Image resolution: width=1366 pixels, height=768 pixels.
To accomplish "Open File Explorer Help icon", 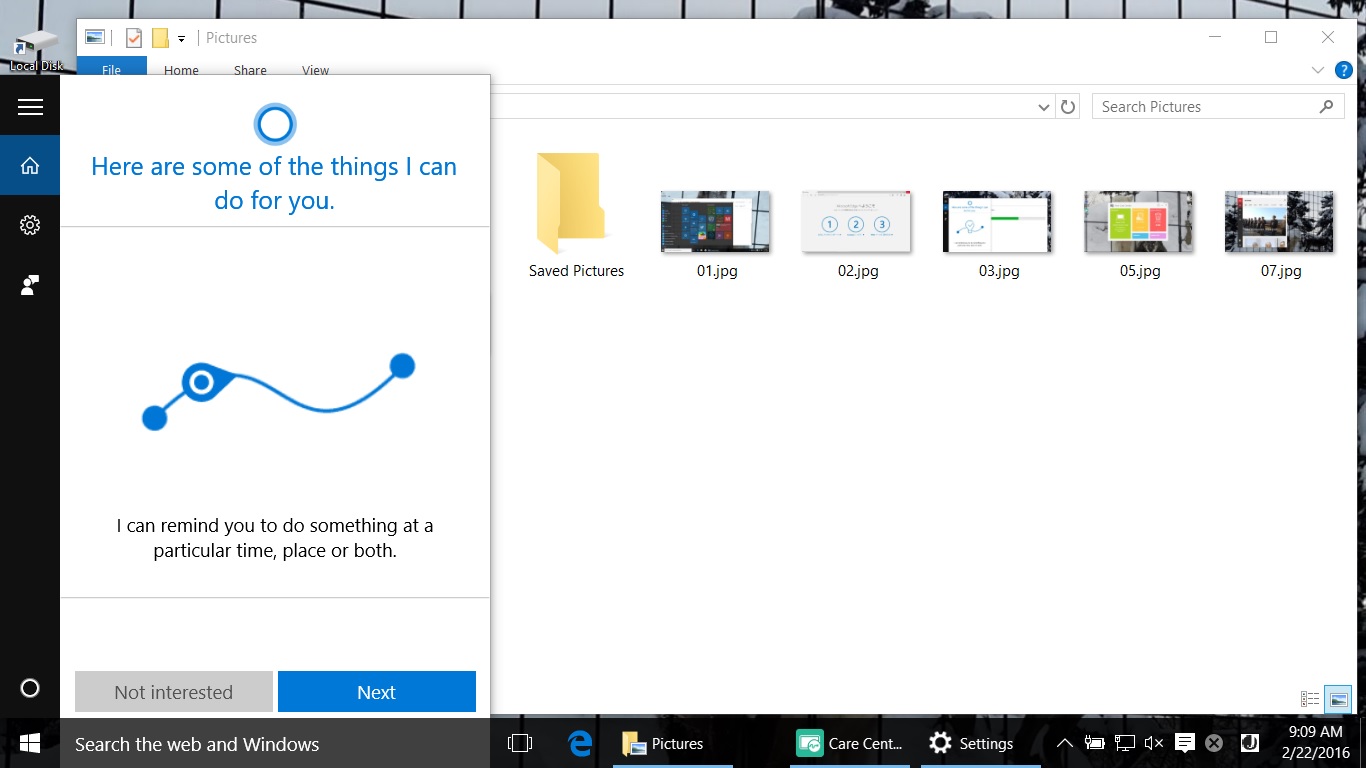I will click(1344, 70).
